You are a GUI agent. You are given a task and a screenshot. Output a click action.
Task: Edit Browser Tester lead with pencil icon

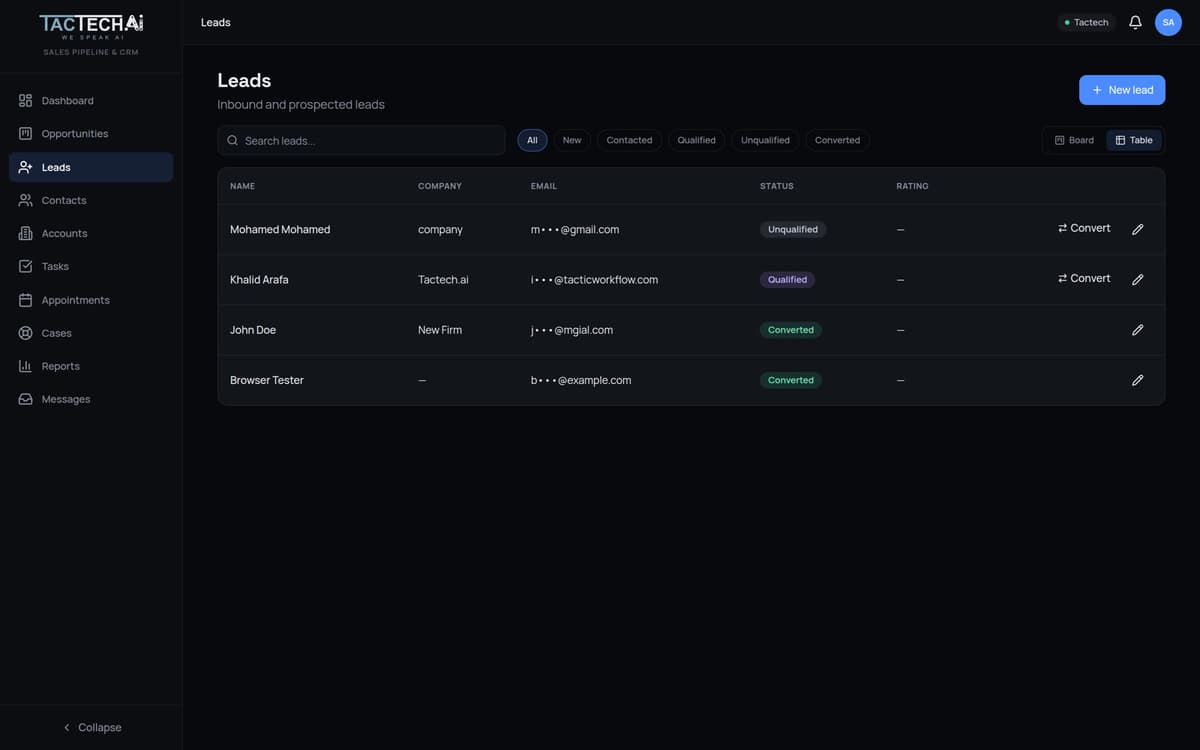click(1137, 380)
